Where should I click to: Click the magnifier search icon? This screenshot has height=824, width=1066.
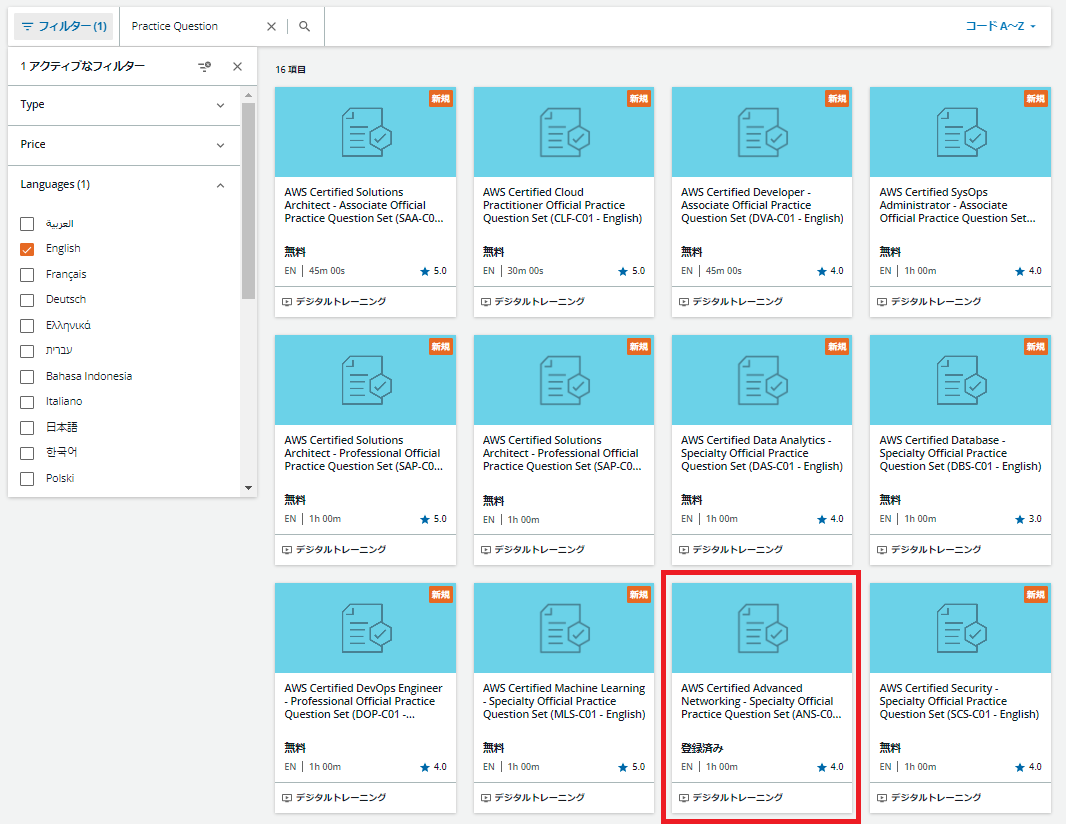(x=305, y=27)
